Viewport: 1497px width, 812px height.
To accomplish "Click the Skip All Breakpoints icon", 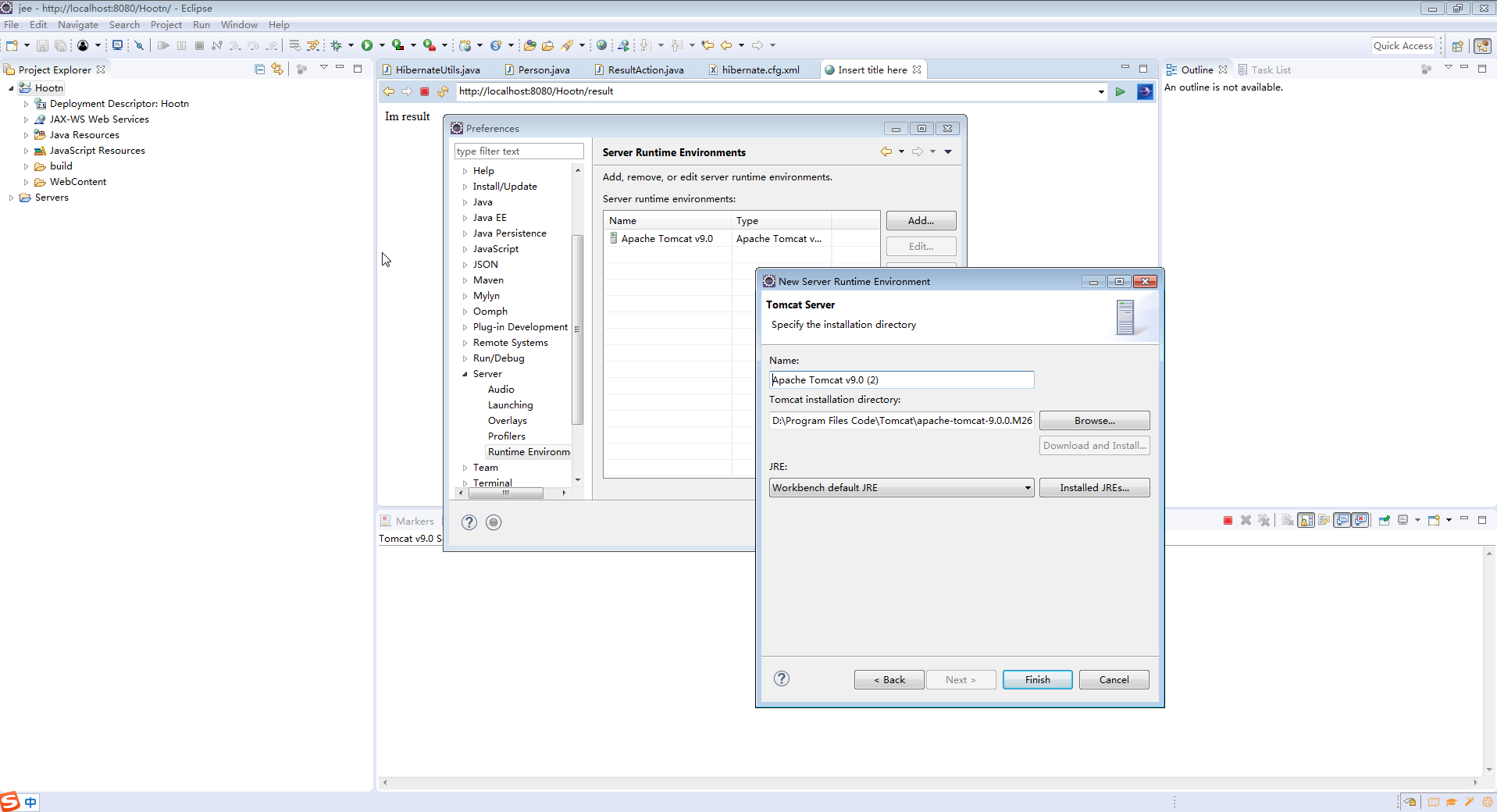I will pos(139,45).
